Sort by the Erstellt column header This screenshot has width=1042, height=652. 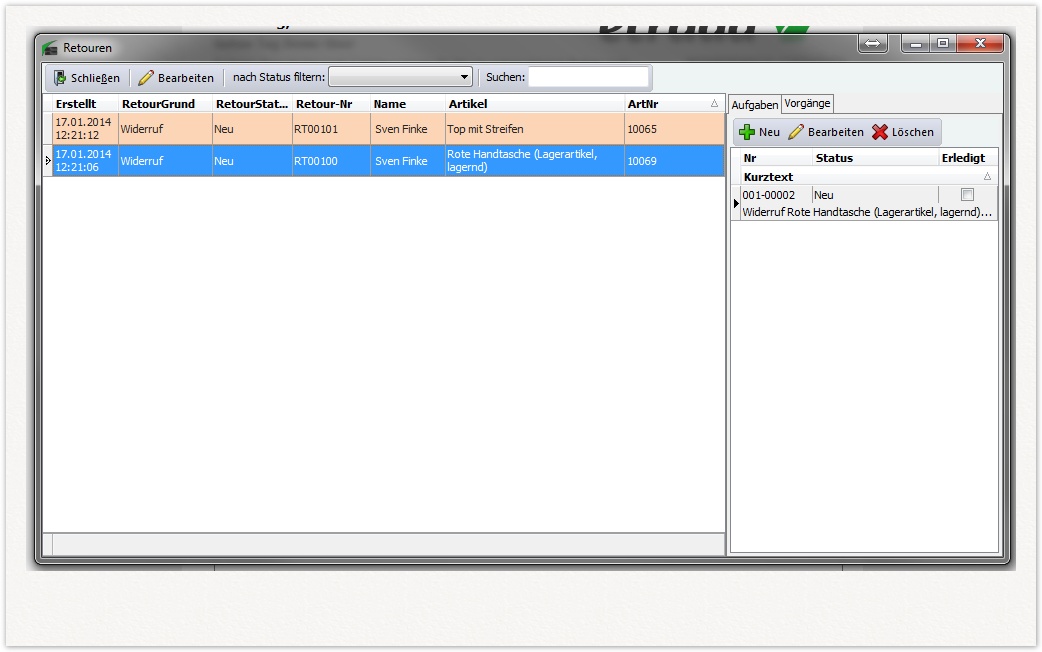point(76,104)
